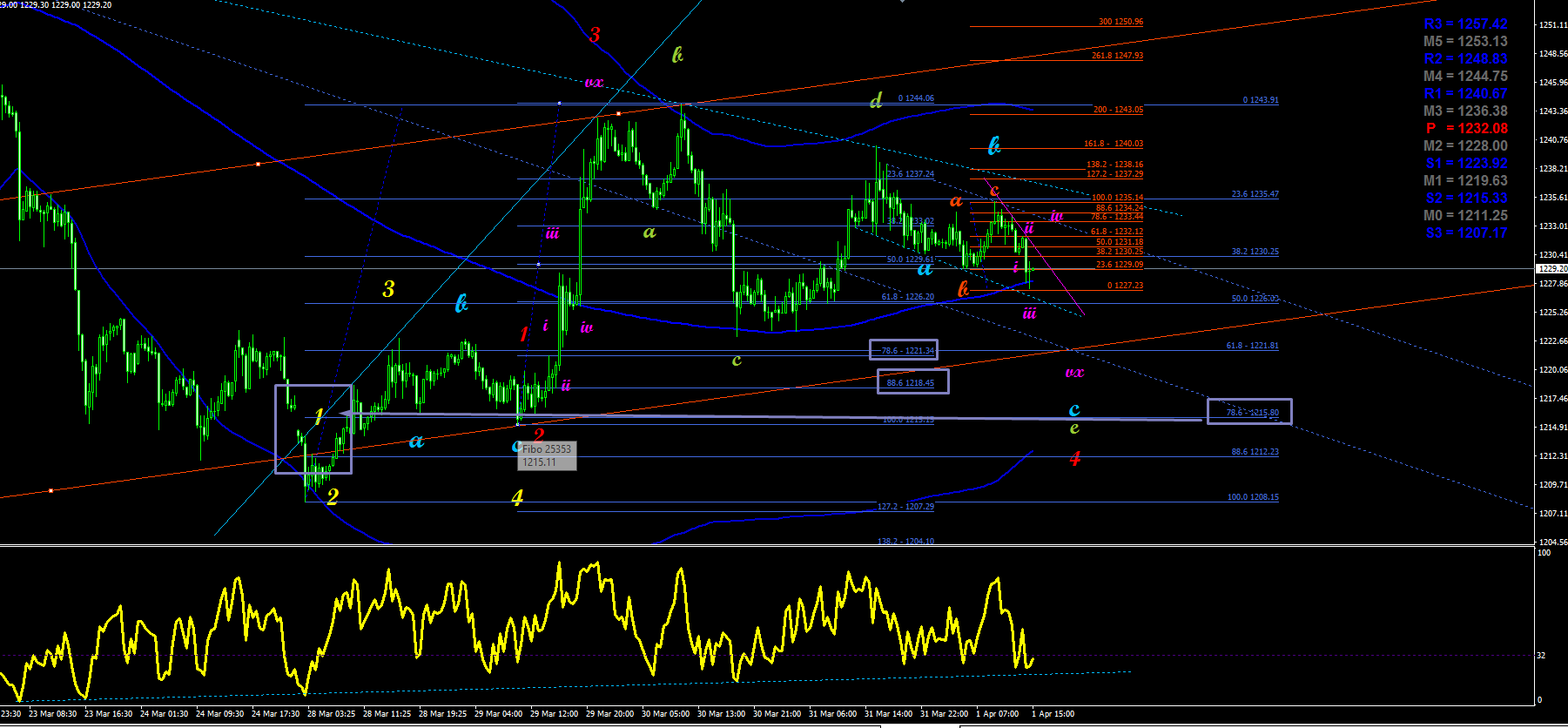This screenshot has width=1568, height=728.
Task: Click the 88.6 1212.23 Fibonacci label
Action: click(1255, 452)
